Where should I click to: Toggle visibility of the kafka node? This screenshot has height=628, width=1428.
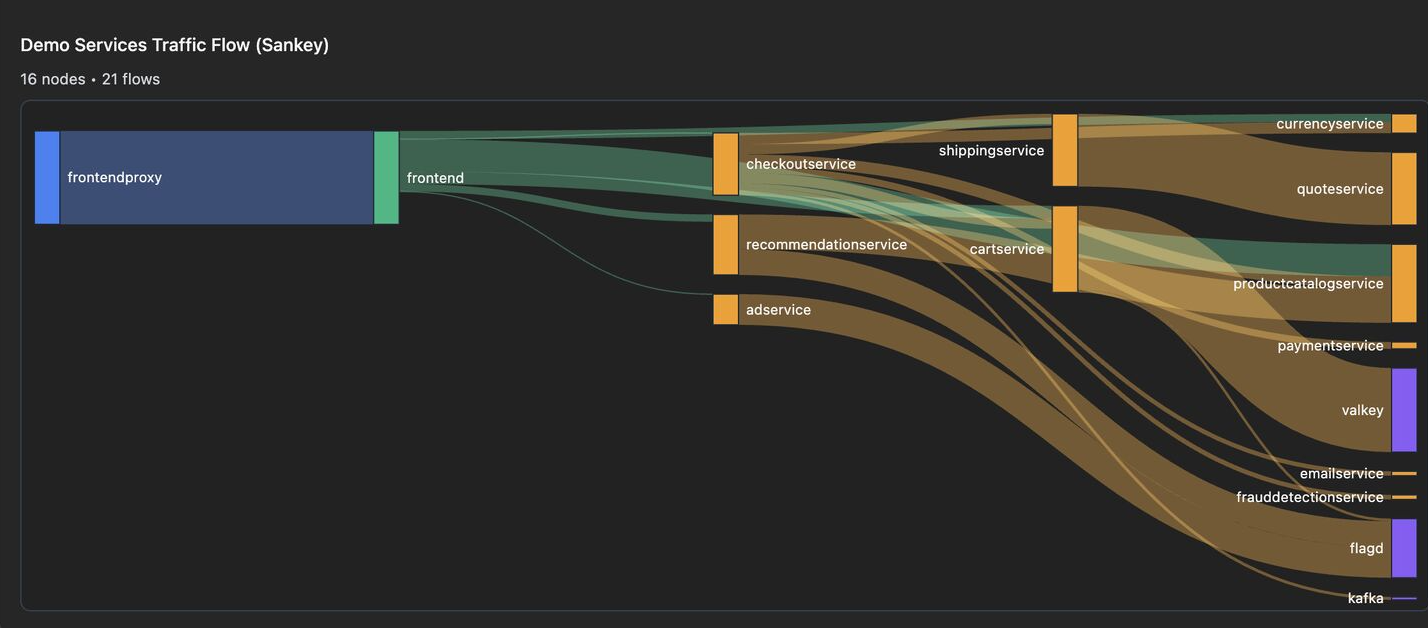pos(1404,597)
